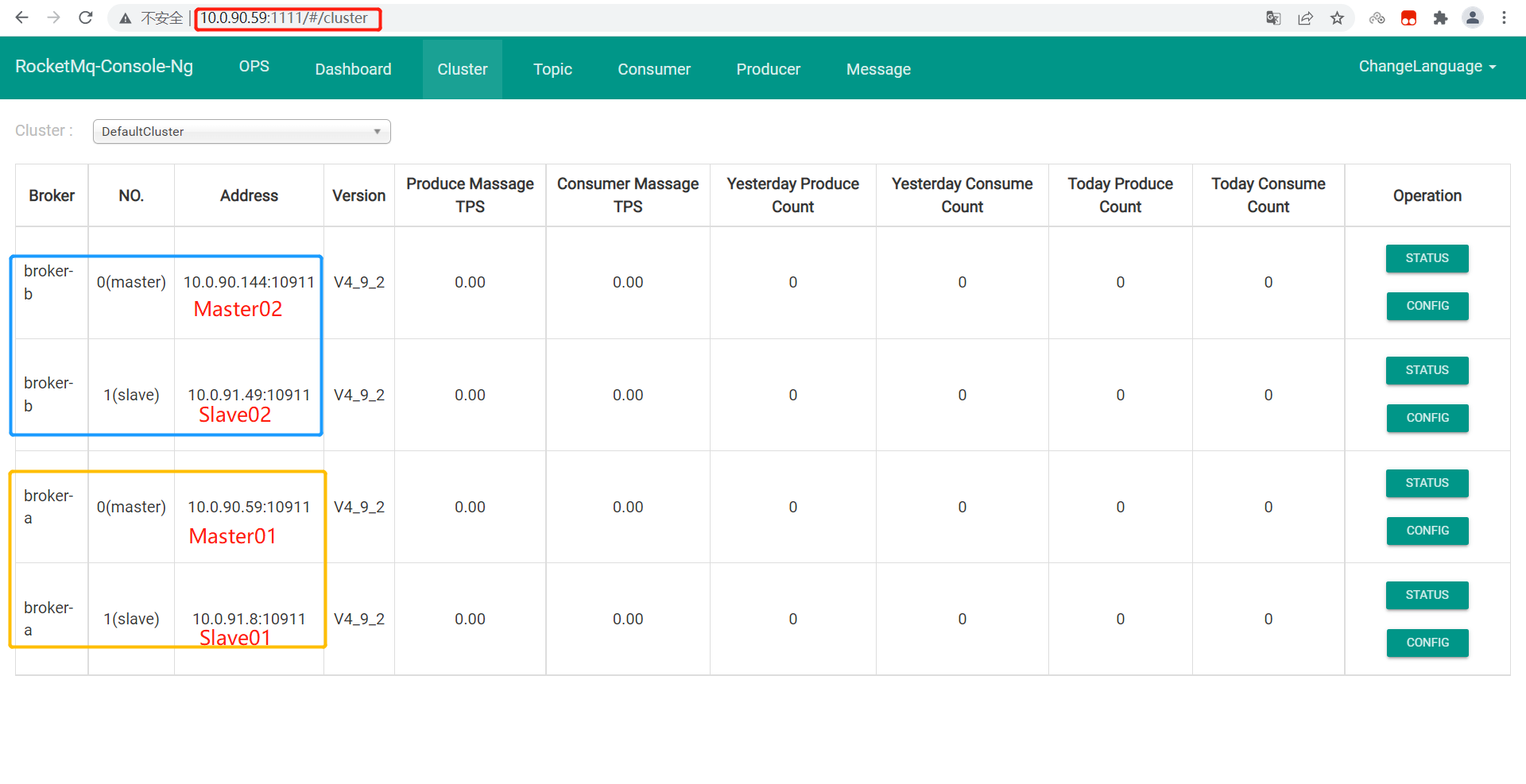The image size is (1526, 784).
Task: Reload the page with the refresh icon
Action: (x=86, y=17)
